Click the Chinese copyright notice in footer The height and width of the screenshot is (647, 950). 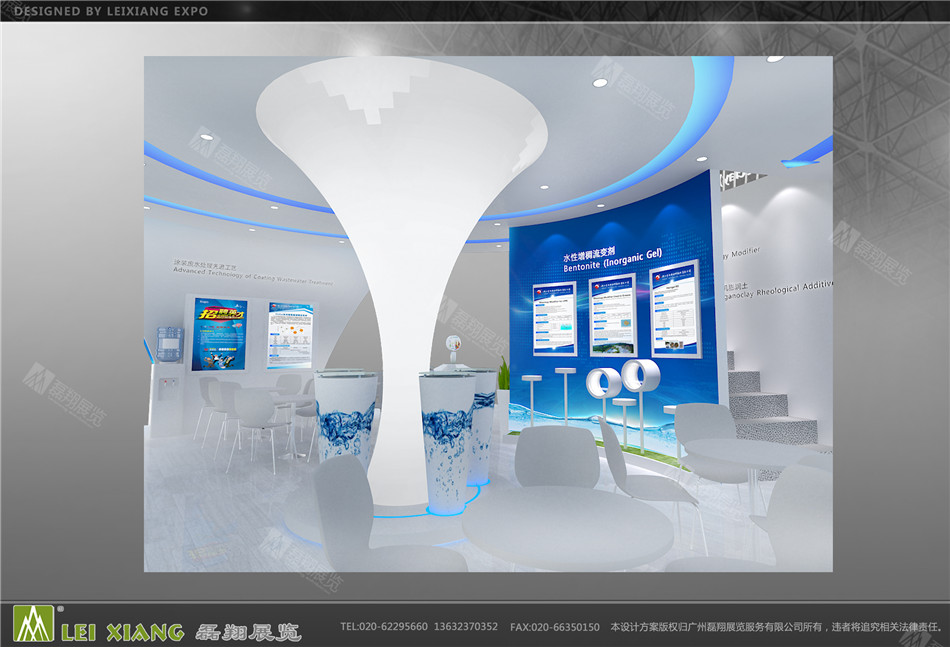point(776,627)
